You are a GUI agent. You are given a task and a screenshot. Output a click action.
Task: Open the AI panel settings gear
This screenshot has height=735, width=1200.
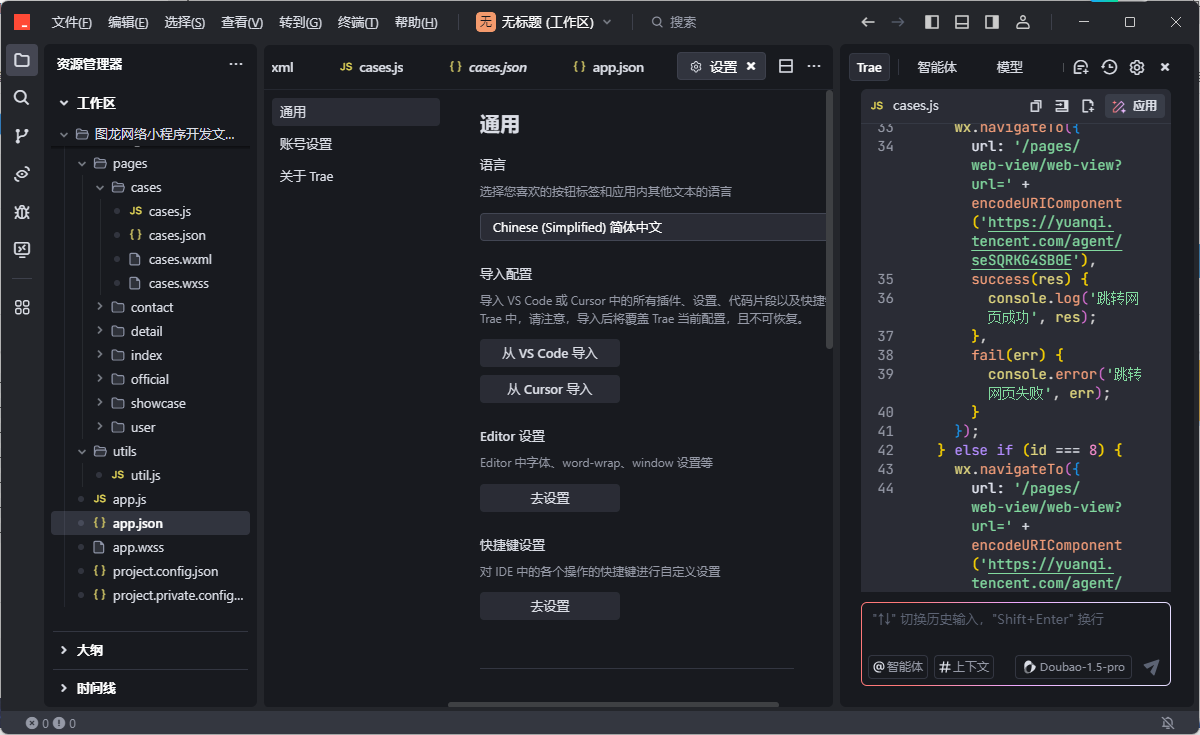1137,67
